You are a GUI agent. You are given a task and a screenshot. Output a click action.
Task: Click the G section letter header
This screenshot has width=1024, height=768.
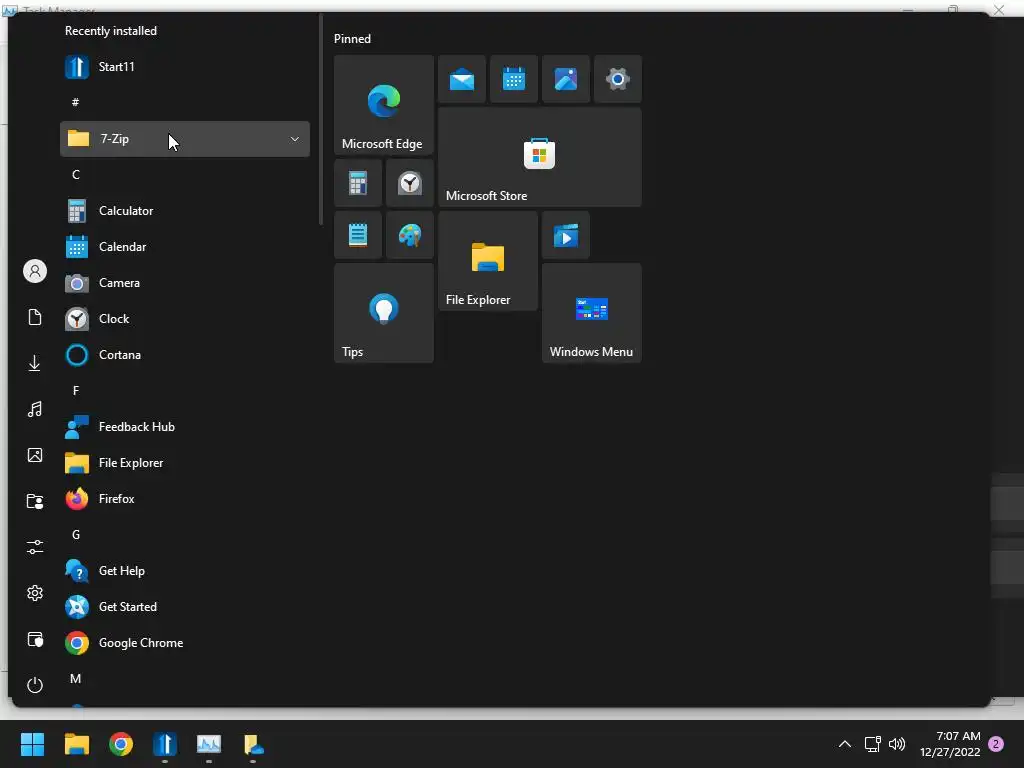pyautogui.click(x=76, y=535)
